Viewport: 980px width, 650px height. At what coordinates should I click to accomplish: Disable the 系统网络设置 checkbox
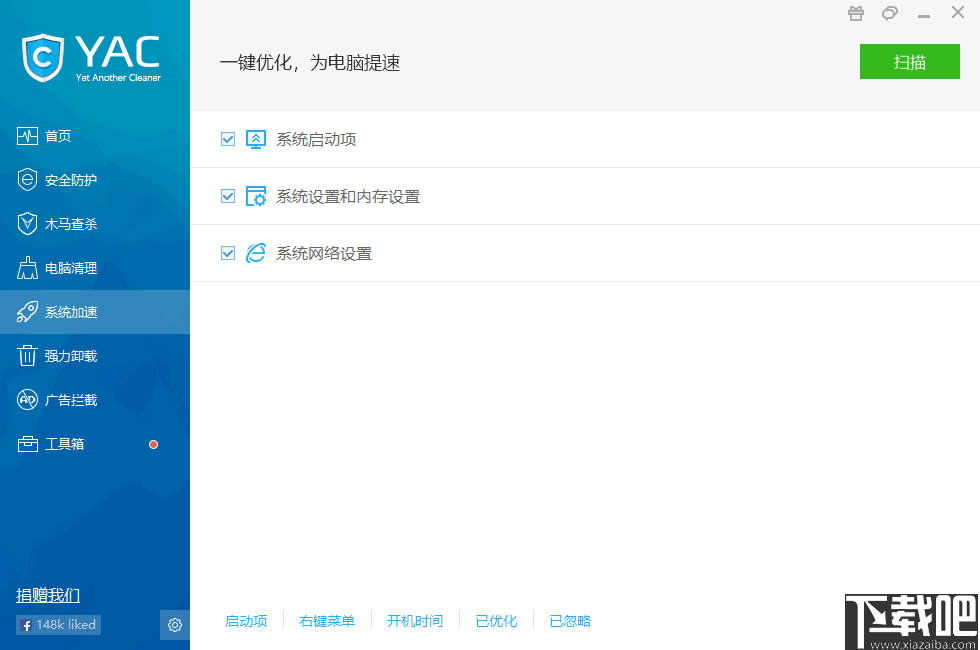coord(228,253)
